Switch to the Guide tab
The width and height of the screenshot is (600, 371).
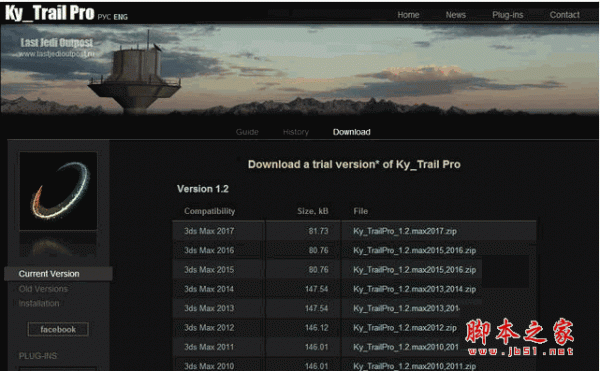tap(247, 132)
